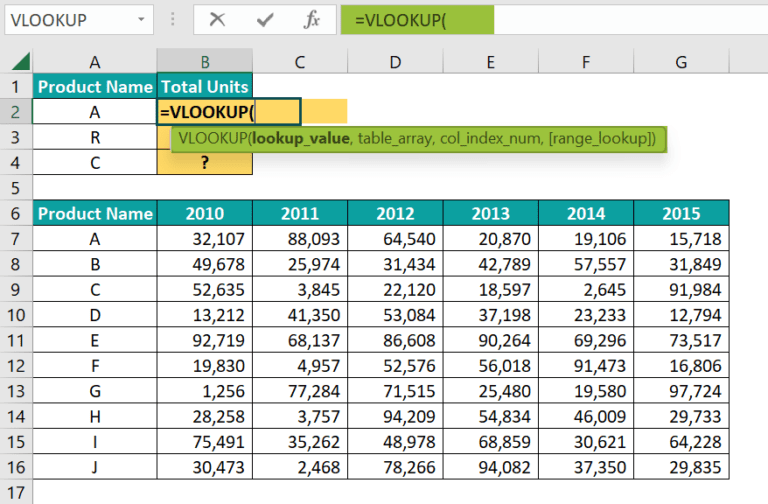Select cell A4 containing C
The width and height of the screenshot is (768, 504).
[95, 163]
